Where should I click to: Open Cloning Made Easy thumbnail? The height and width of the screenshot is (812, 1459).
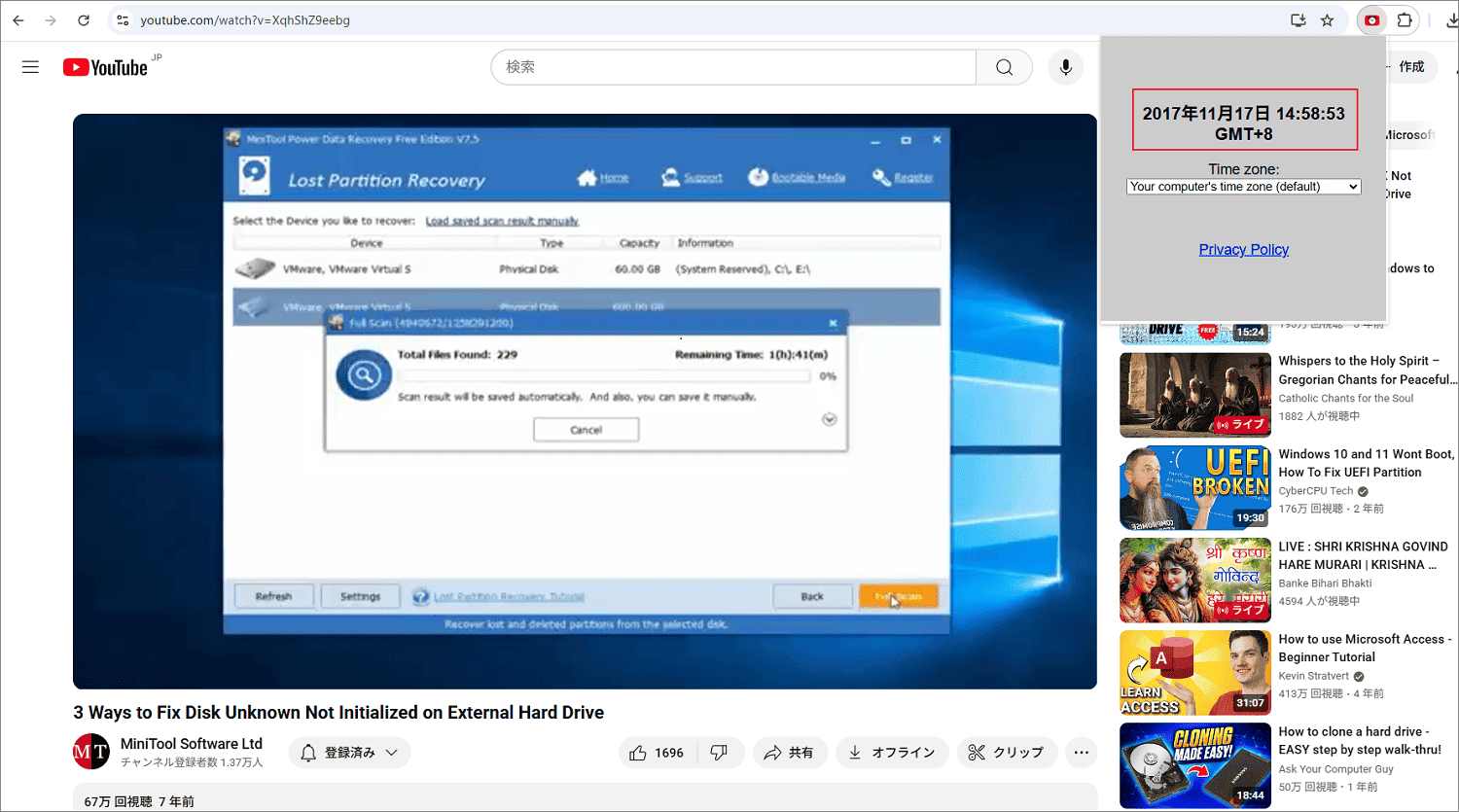(1195, 765)
